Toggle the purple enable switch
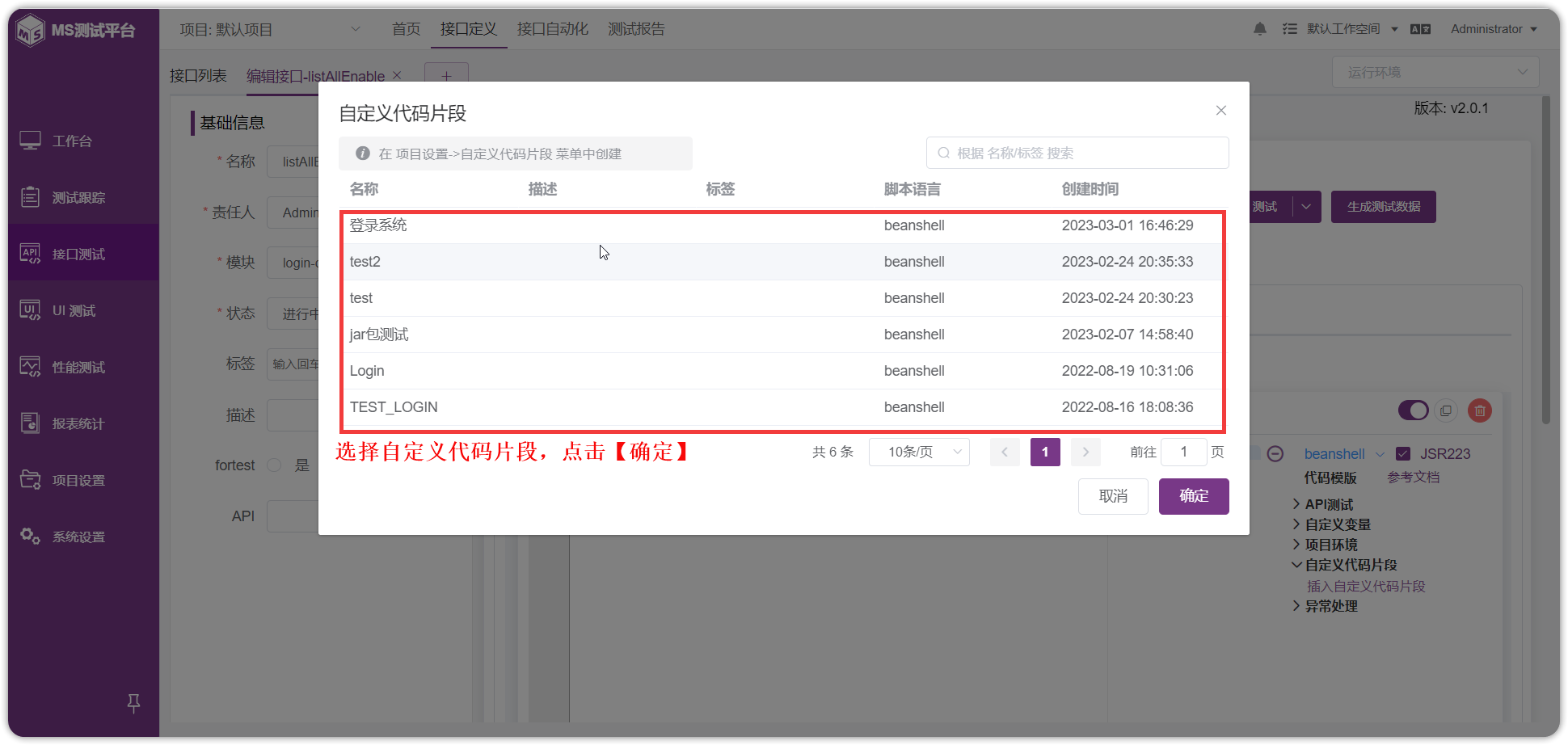This screenshot has height=745, width=1568. coord(1414,410)
